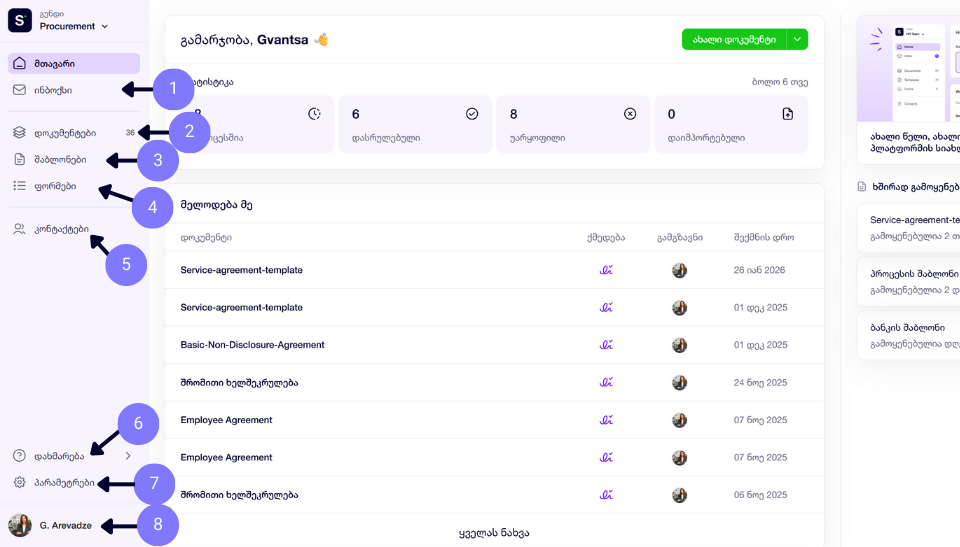The image size is (960, 547).
Task: Click sender avatar for 26 იან 2026 row
Action: [680, 270]
